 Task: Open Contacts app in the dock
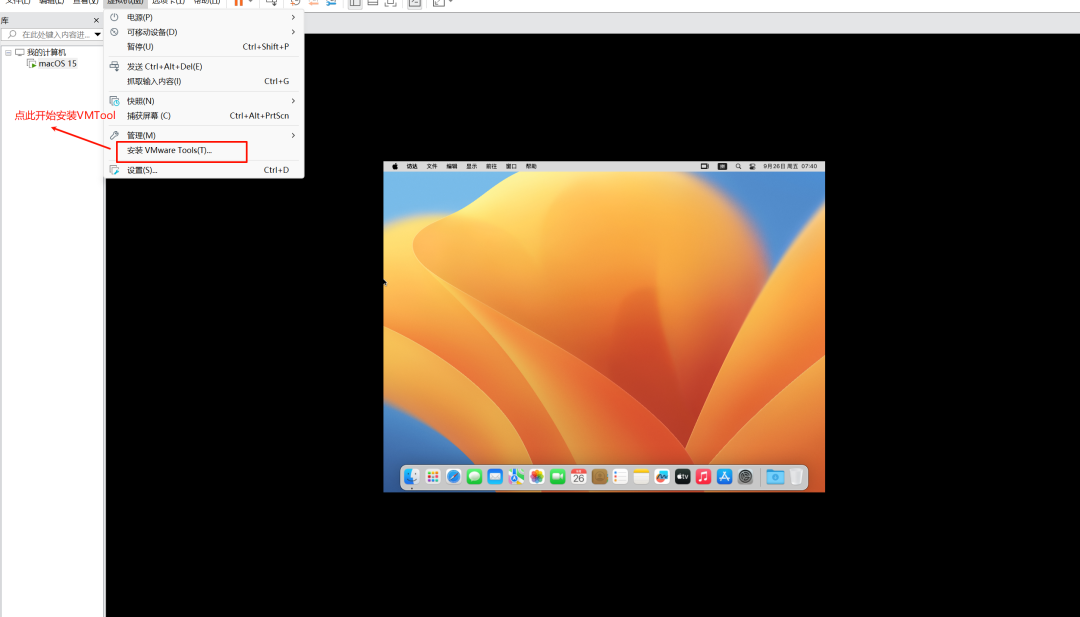coord(599,477)
